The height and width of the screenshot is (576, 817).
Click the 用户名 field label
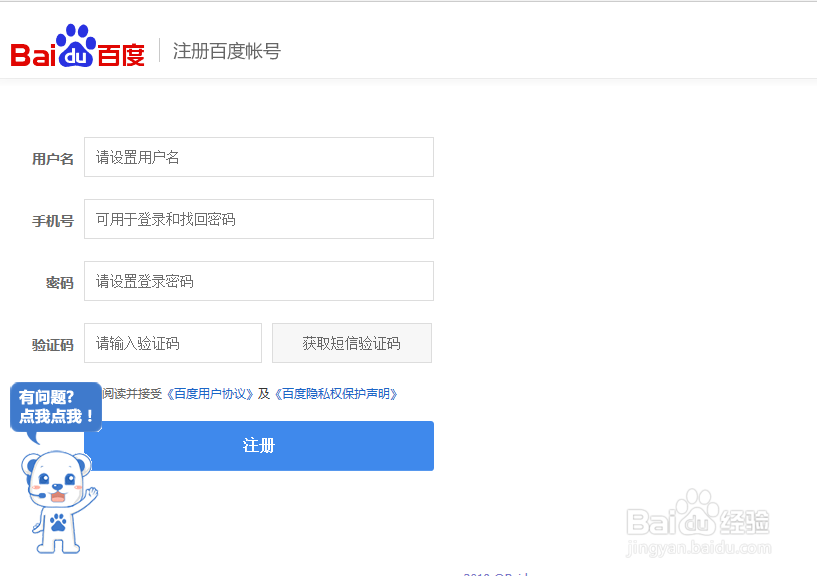pyautogui.click(x=53, y=158)
